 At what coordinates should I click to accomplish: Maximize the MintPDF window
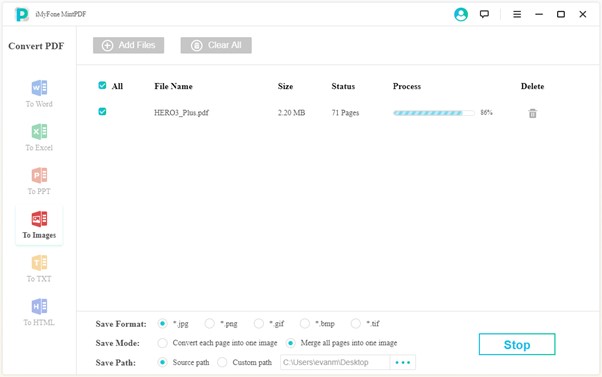coord(561,14)
